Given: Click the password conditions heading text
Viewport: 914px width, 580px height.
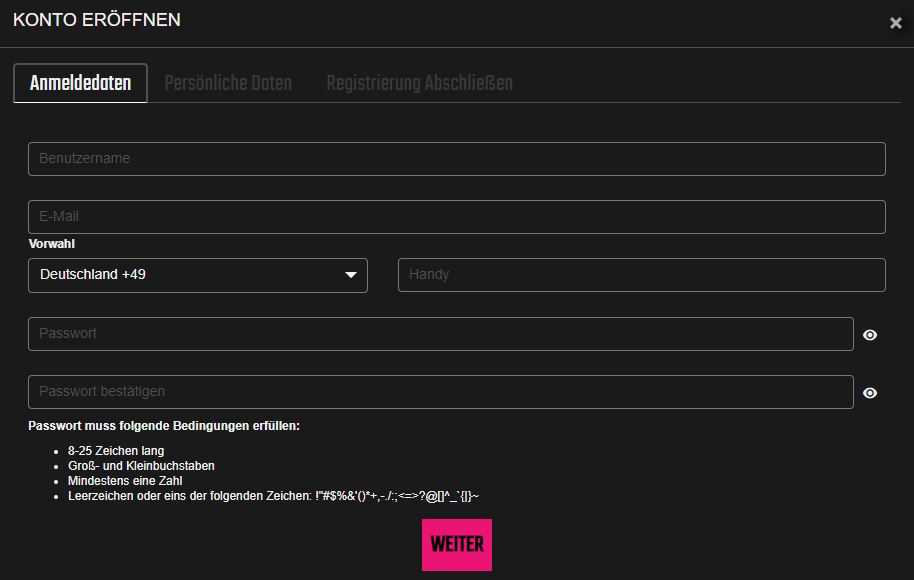Looking at the screenshot, I should (164, 426).
